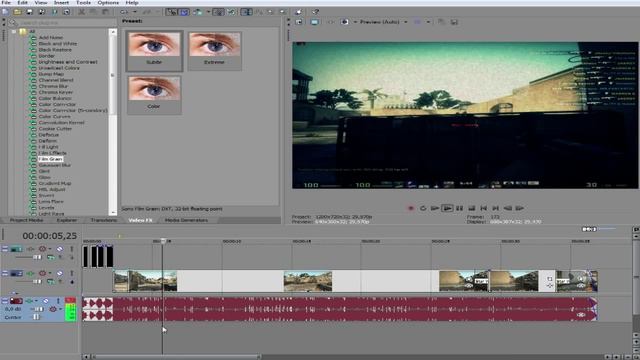
Task: Toggle Loop Playback in transport bar
Action: coord(423,208)
